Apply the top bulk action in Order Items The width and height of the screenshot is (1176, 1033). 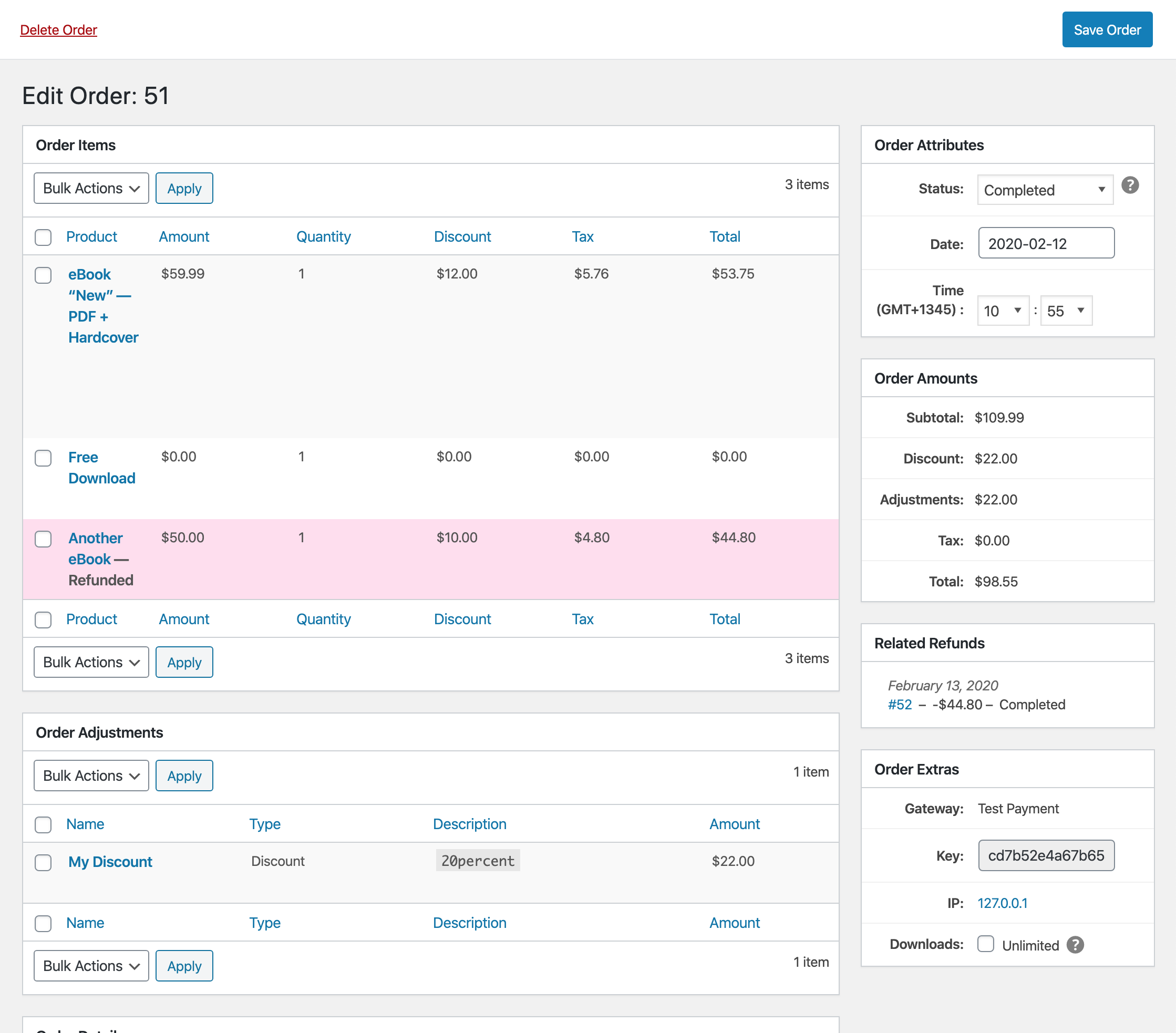point(184,188)
